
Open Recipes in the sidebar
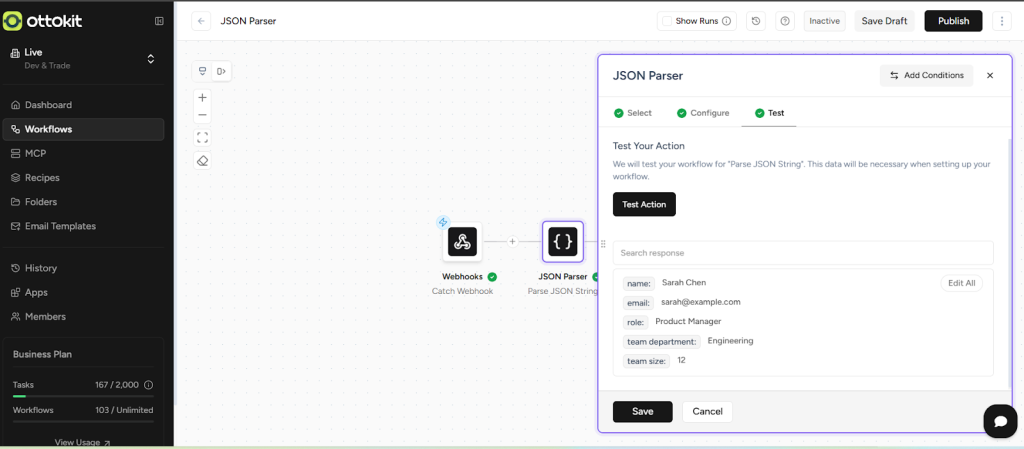coord(42,178)
